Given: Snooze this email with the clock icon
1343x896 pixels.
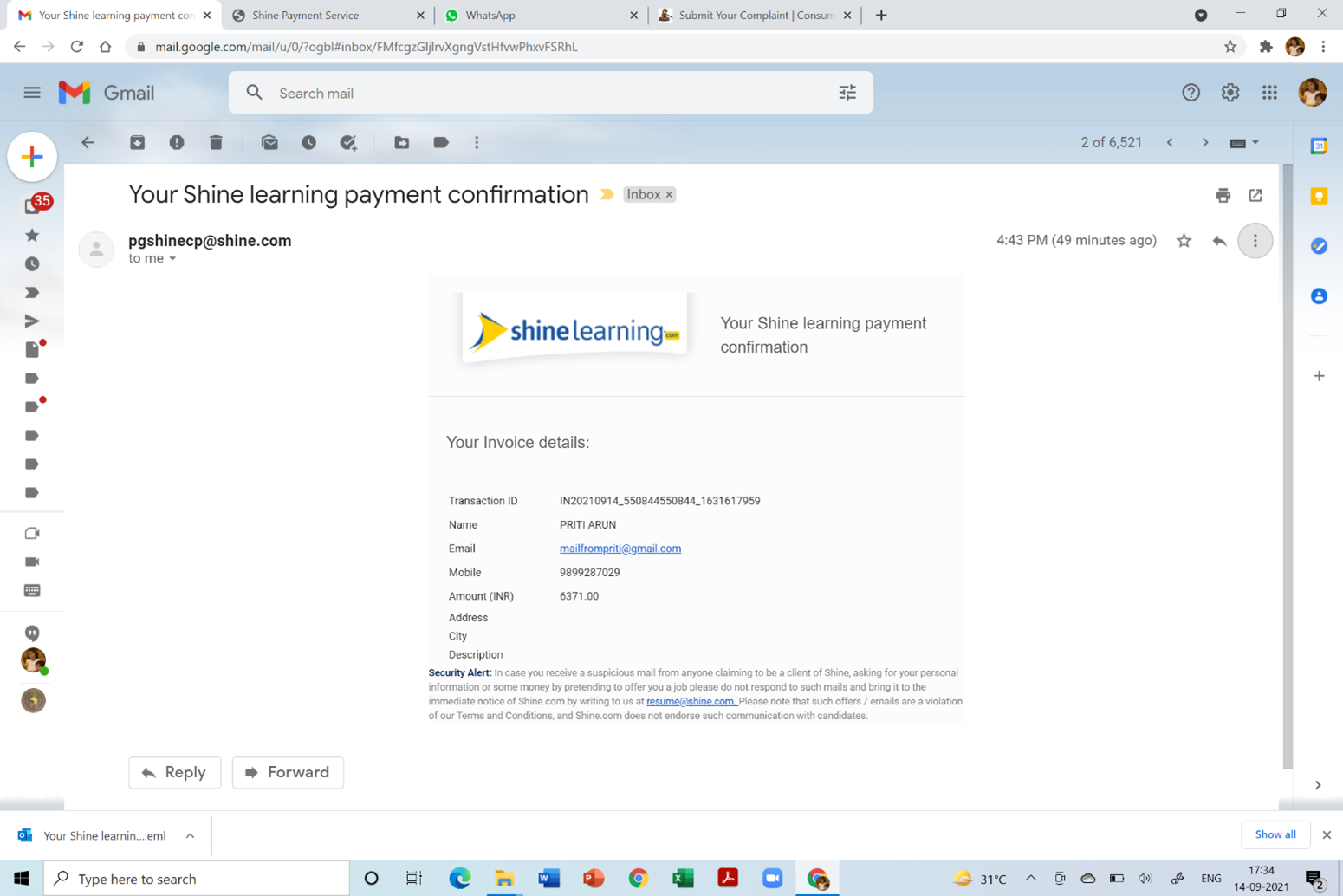Looking at the screenshot, I should 309,143.
